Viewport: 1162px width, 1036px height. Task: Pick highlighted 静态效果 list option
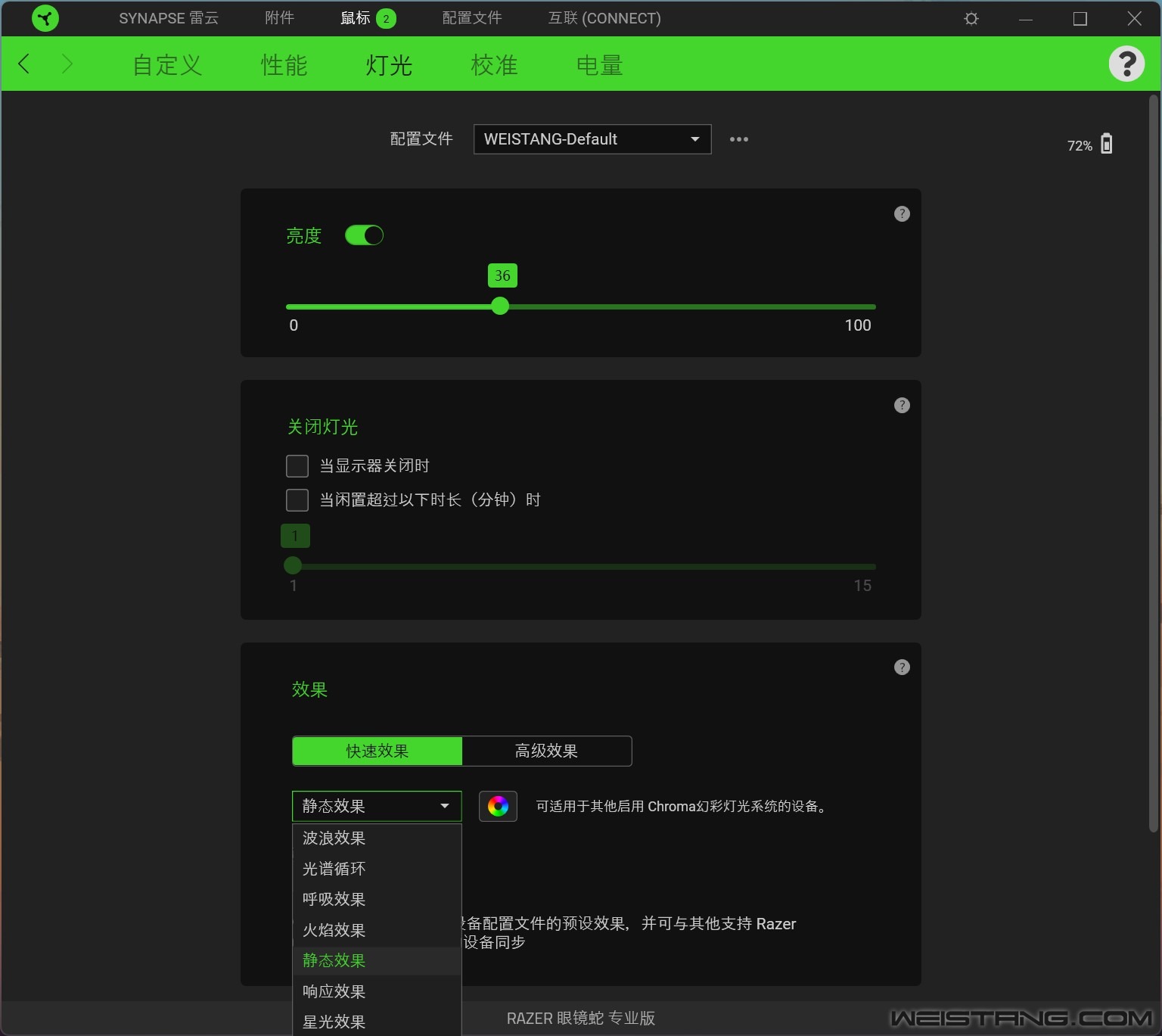pyautogui.click(x=377, y=961)
